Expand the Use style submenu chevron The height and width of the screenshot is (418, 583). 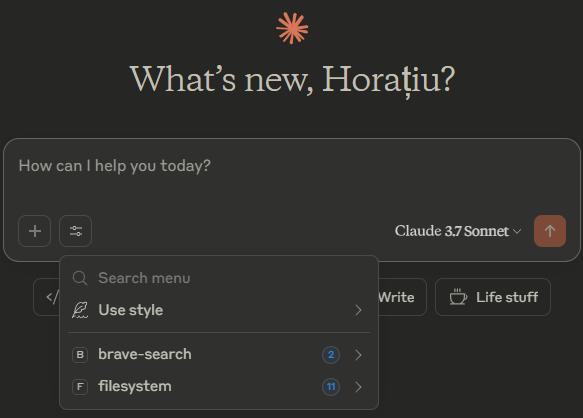358,310
